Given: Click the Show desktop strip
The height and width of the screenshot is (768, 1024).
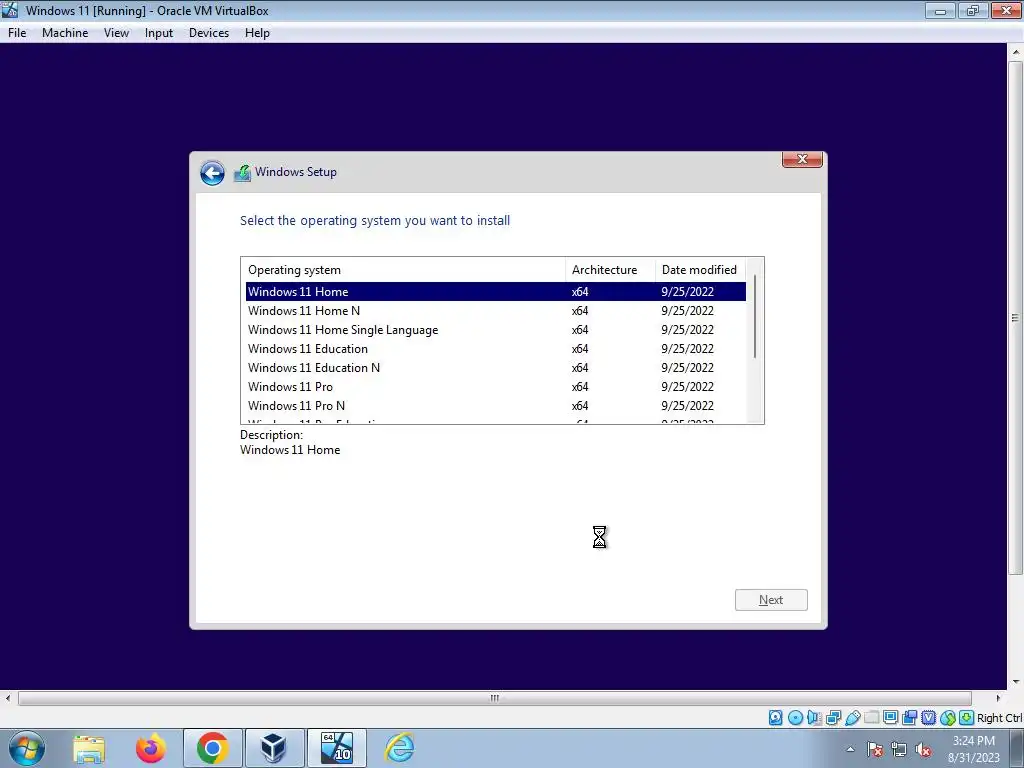Looking at the screenshot, I should point(1017,748).
